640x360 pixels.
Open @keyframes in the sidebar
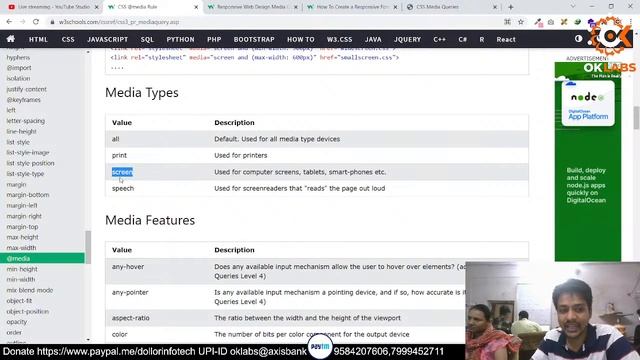click(24, 100)
